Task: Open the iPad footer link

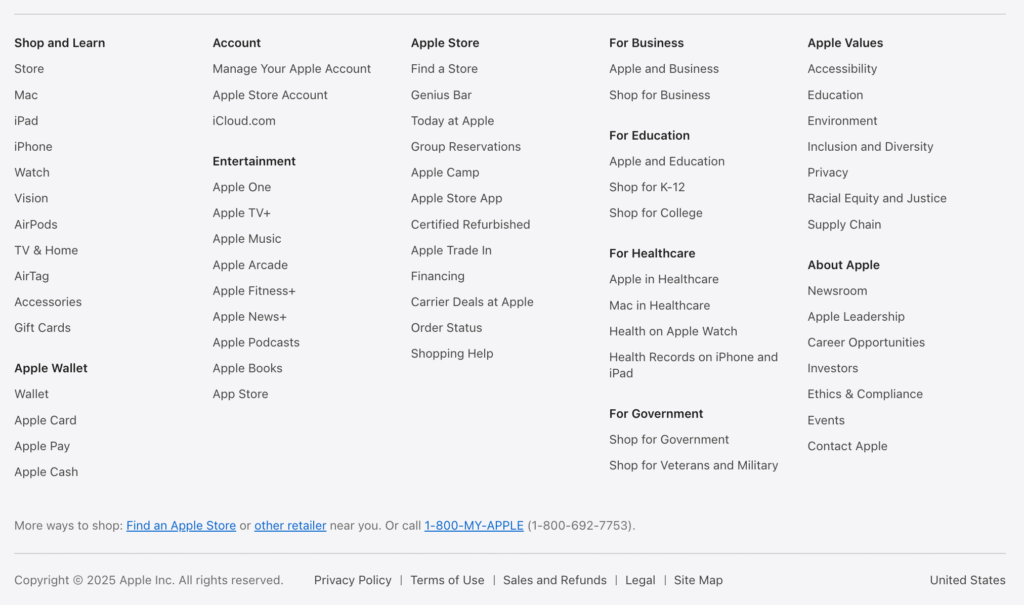Action: coord(26,121)
